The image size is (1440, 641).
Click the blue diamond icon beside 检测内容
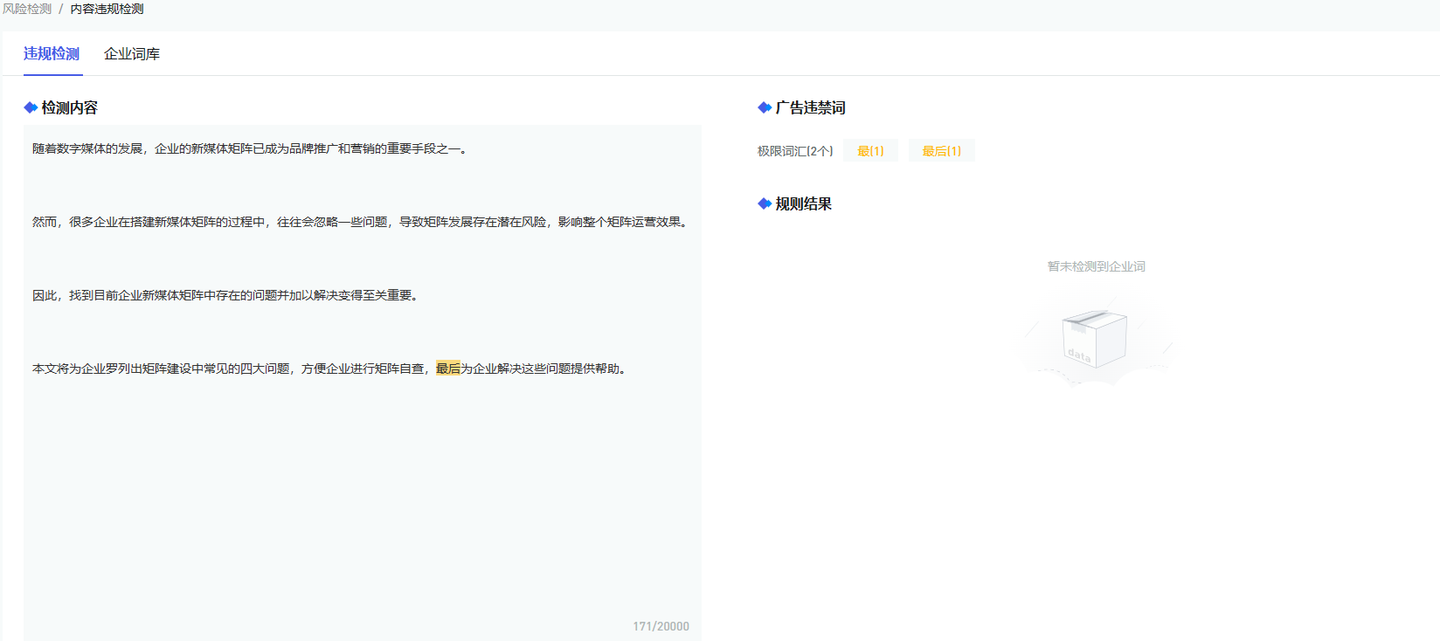31,107
